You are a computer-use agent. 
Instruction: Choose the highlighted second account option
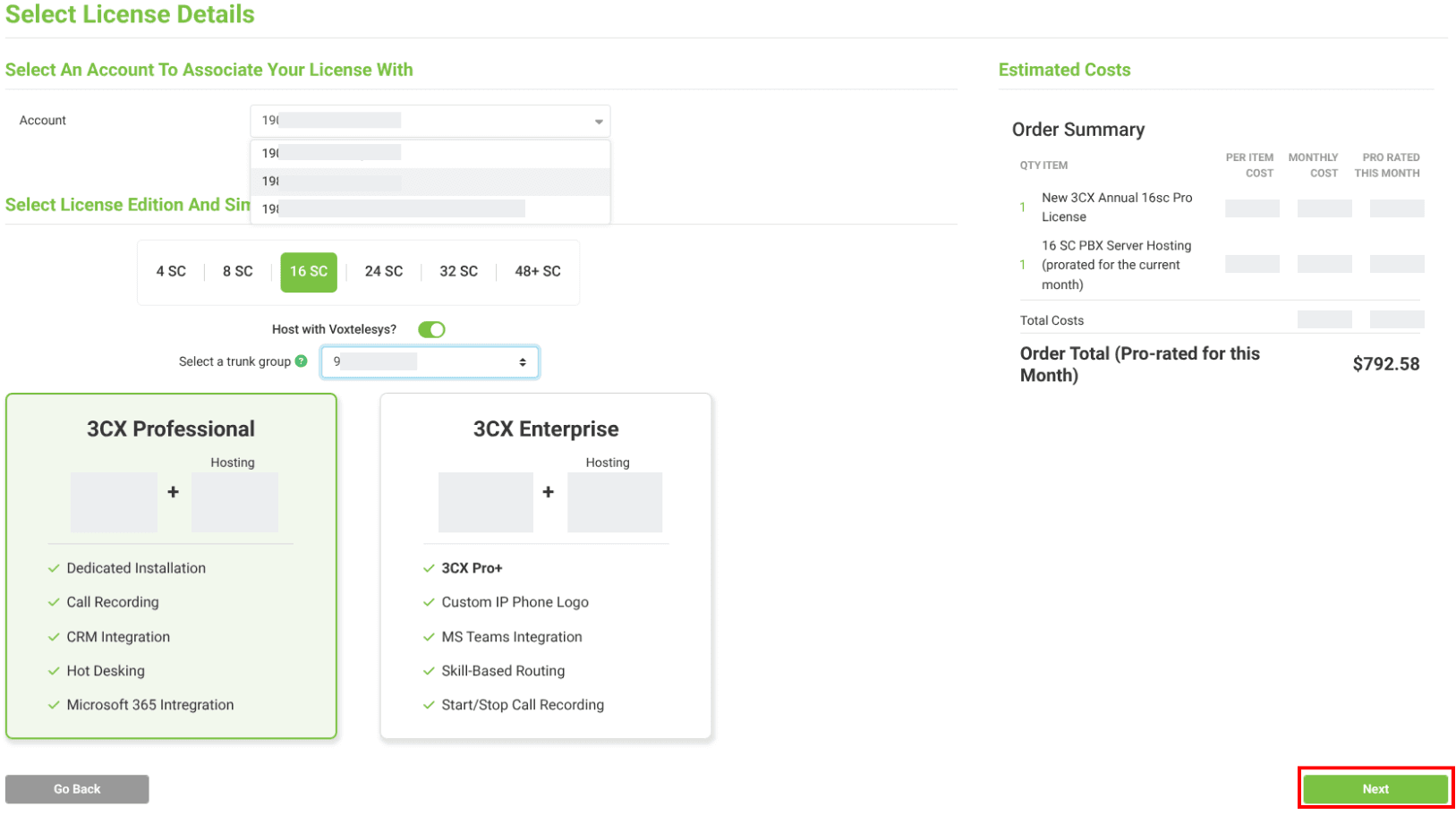click(x=430, y=181)
